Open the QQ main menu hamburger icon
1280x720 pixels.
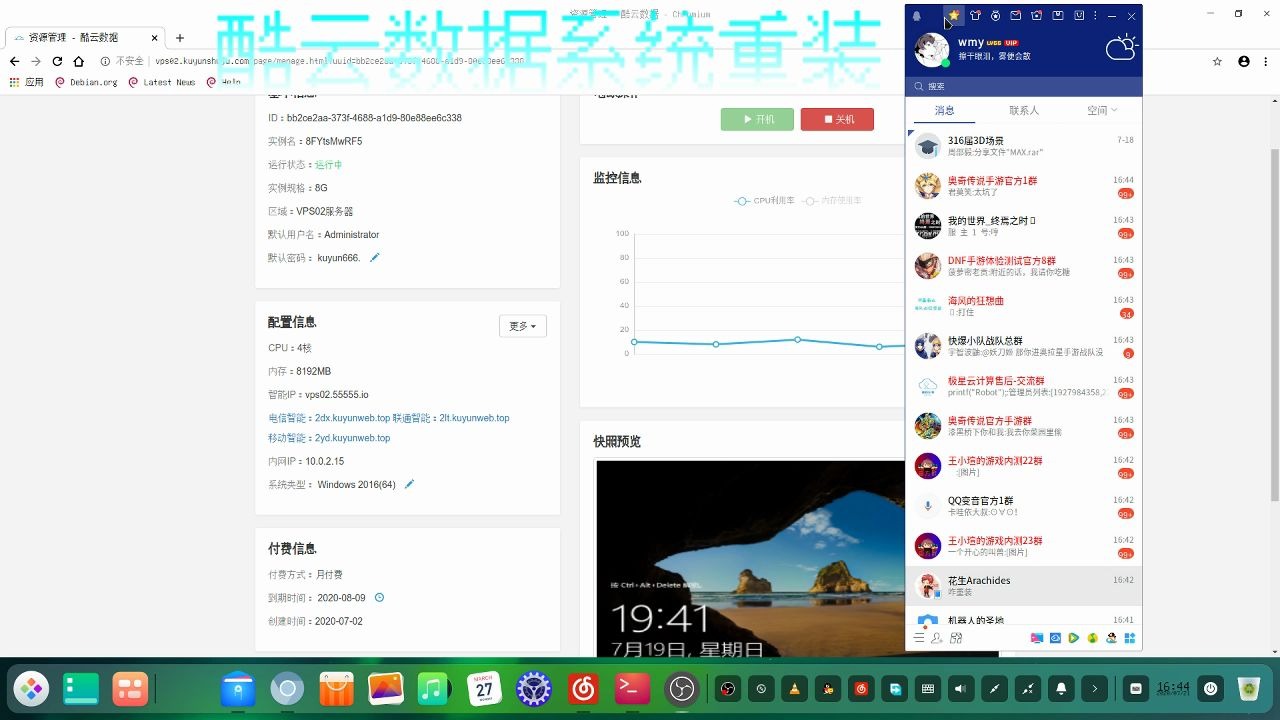click(x=919, y=638)
